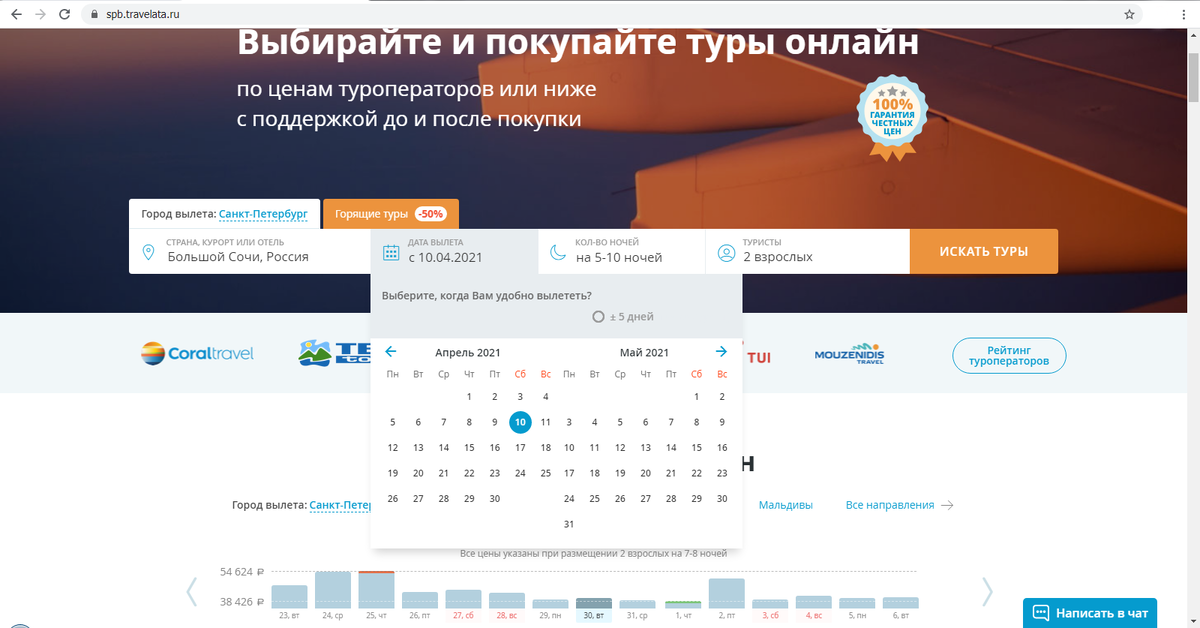Go to next month with right arrow
Viewport: 1200px width, 628px height.
(721, 351)
